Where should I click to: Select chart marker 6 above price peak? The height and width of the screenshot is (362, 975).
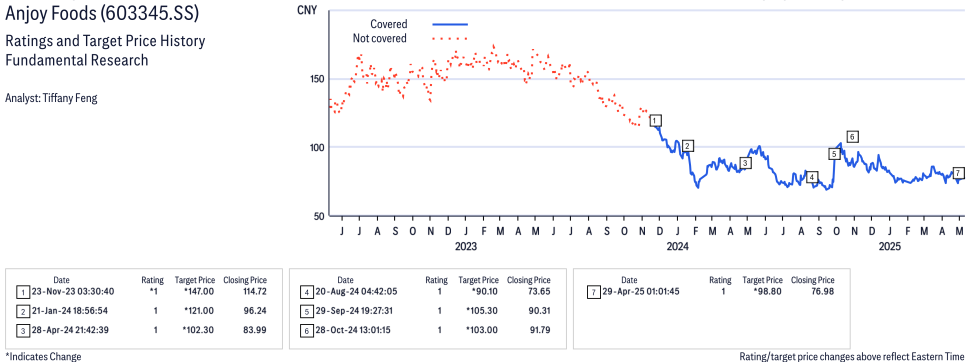click(x=853, y=136)
